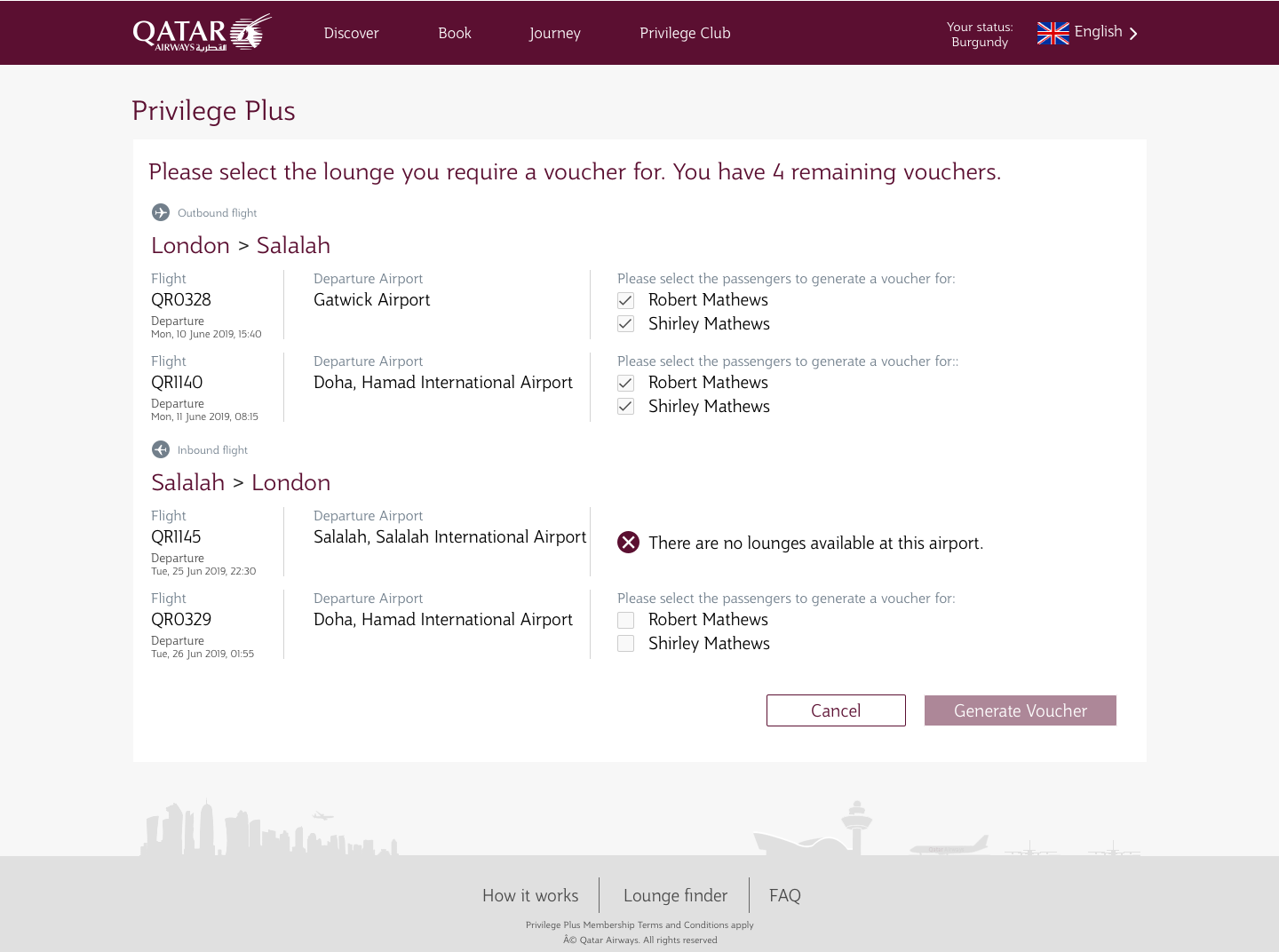
Task: Click flight number QR1140
Action: [x=177, y=383]
